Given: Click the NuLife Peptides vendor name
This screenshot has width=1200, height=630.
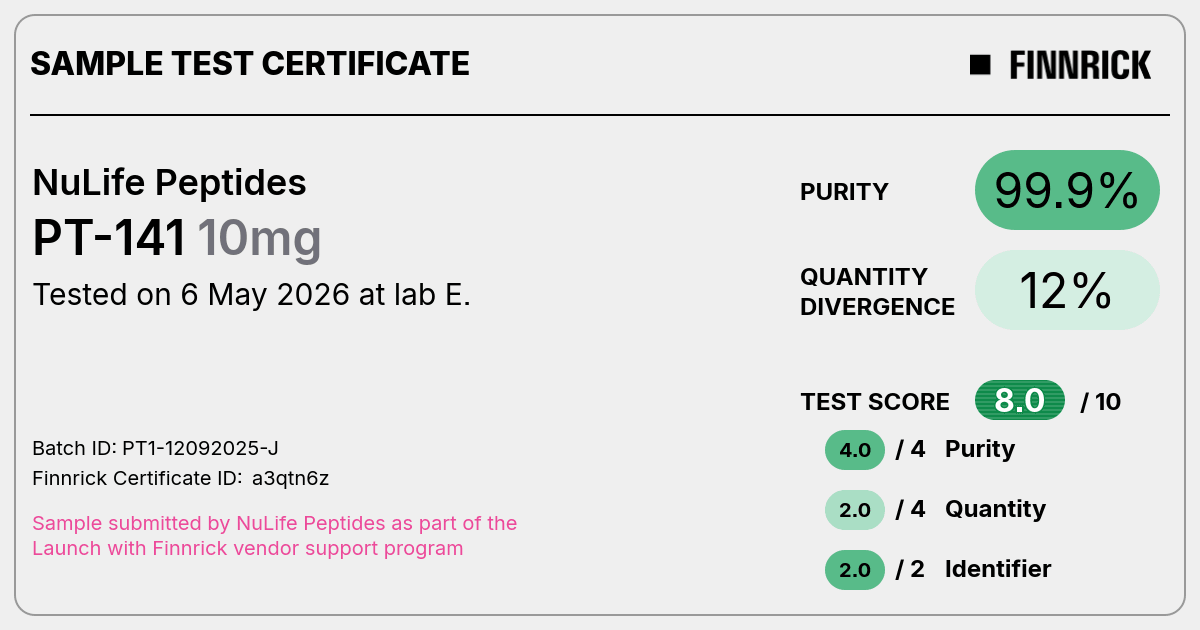Looking at the screenshot, I should (170, 182).
